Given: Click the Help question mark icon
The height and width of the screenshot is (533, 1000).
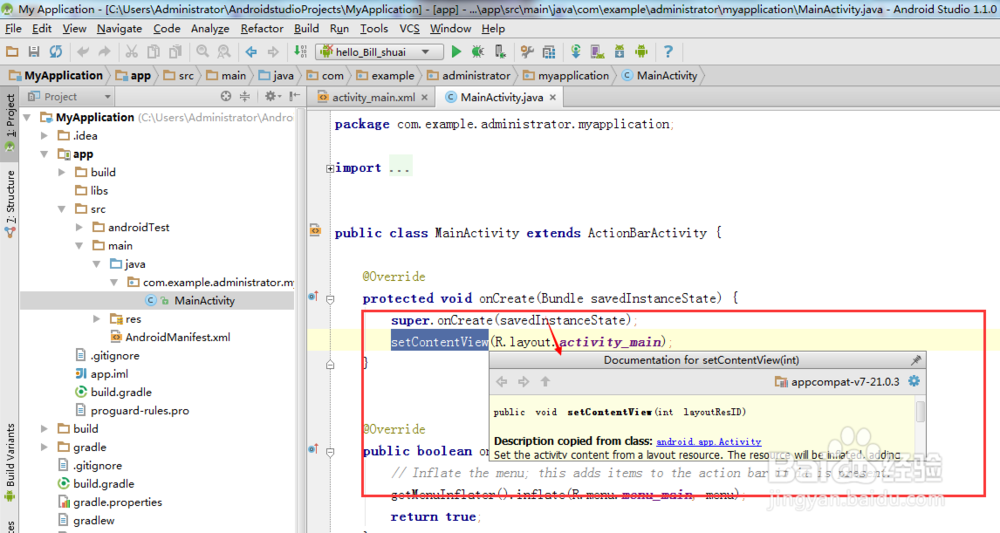Looking at the screenshot, I should [668, 52].
